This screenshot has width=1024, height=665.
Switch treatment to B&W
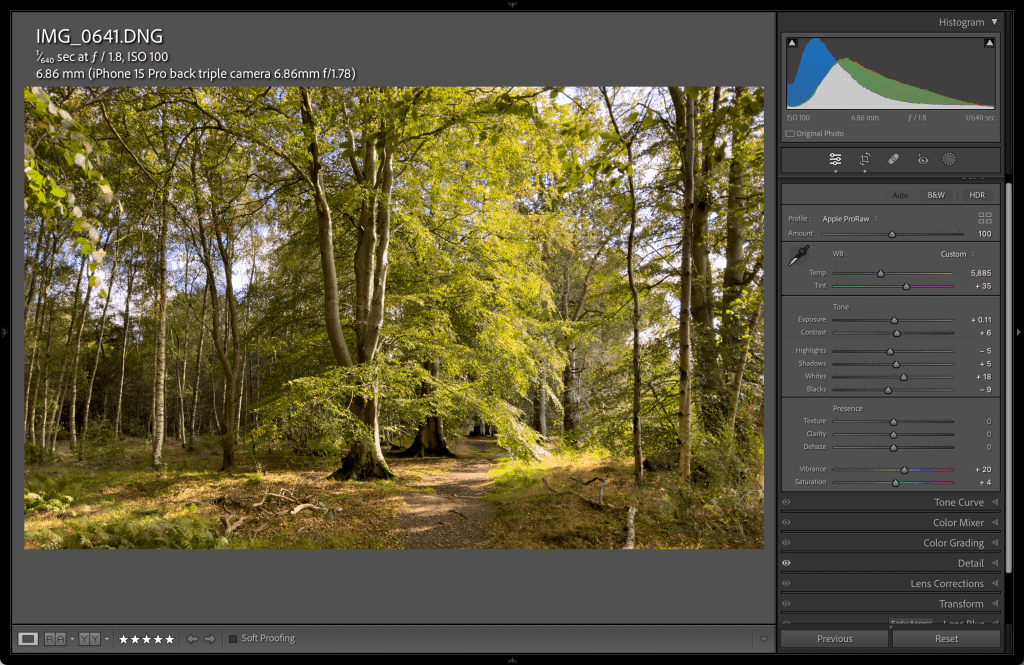[936, 195]
